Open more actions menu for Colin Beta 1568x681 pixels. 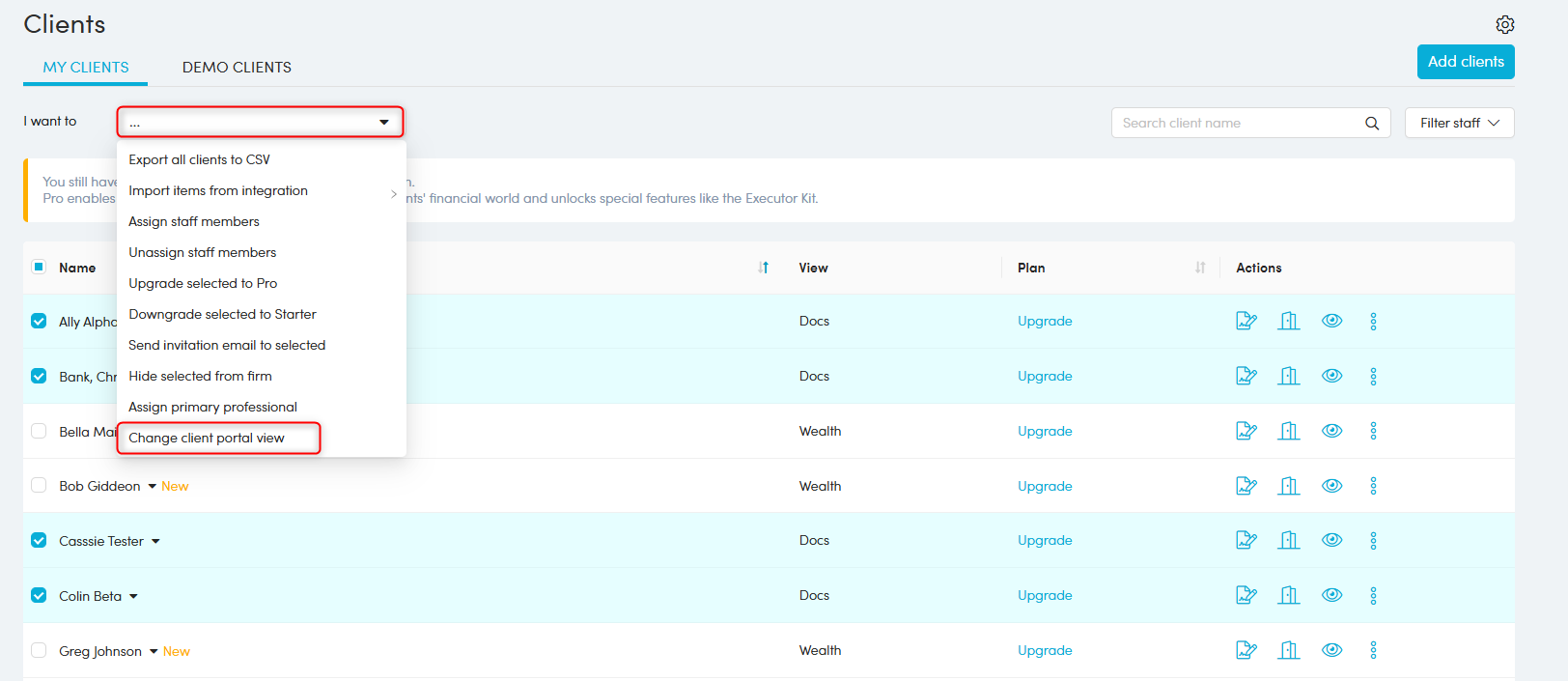[1373, 596]
